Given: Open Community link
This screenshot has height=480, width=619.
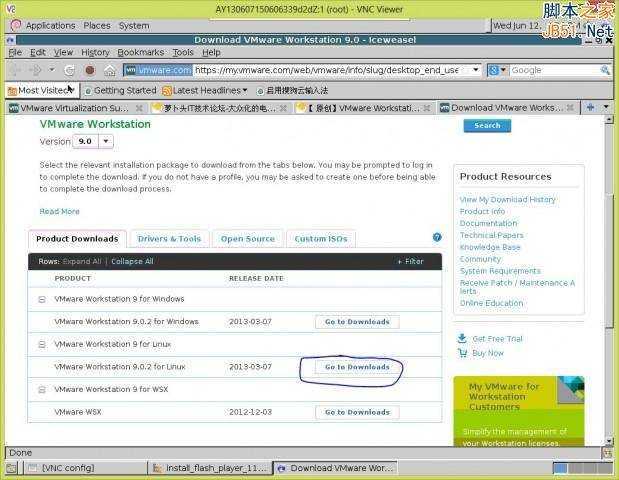Looking at the screenshot, I should click(480, 259).
